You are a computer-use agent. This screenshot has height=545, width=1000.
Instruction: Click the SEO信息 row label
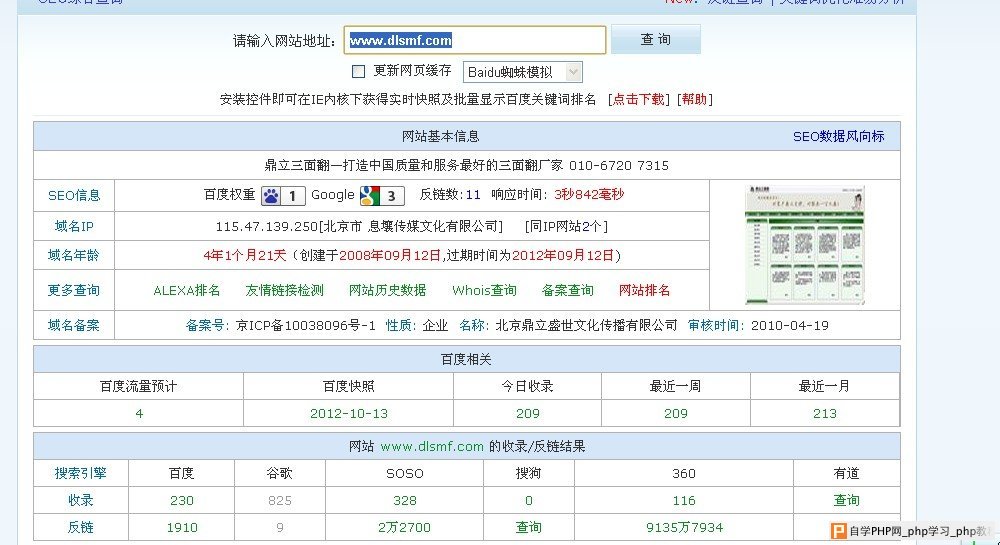pyautogui.click(x=74, y=196)
